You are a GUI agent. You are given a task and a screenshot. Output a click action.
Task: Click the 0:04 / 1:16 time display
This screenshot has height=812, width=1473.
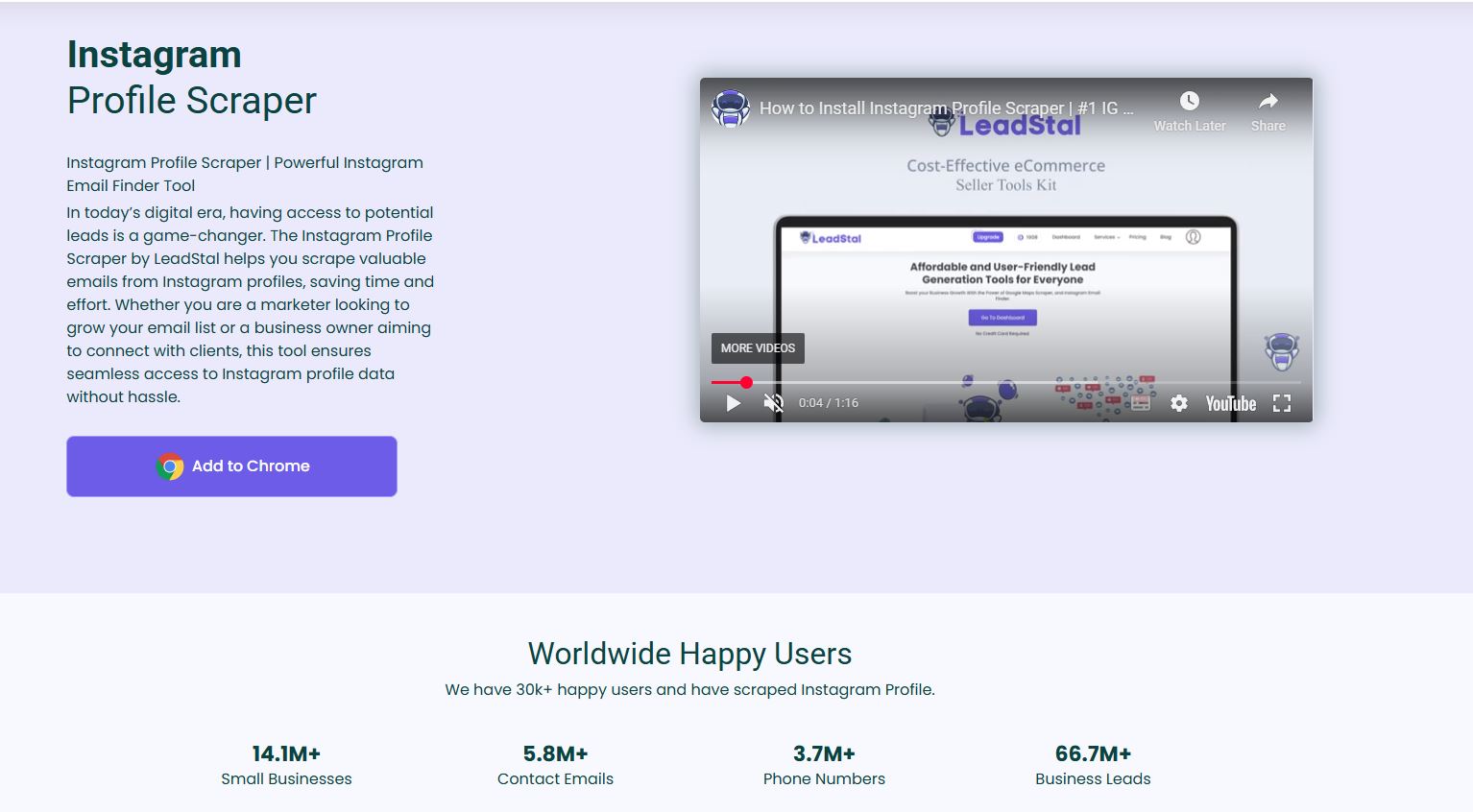(x=829, y=403)
